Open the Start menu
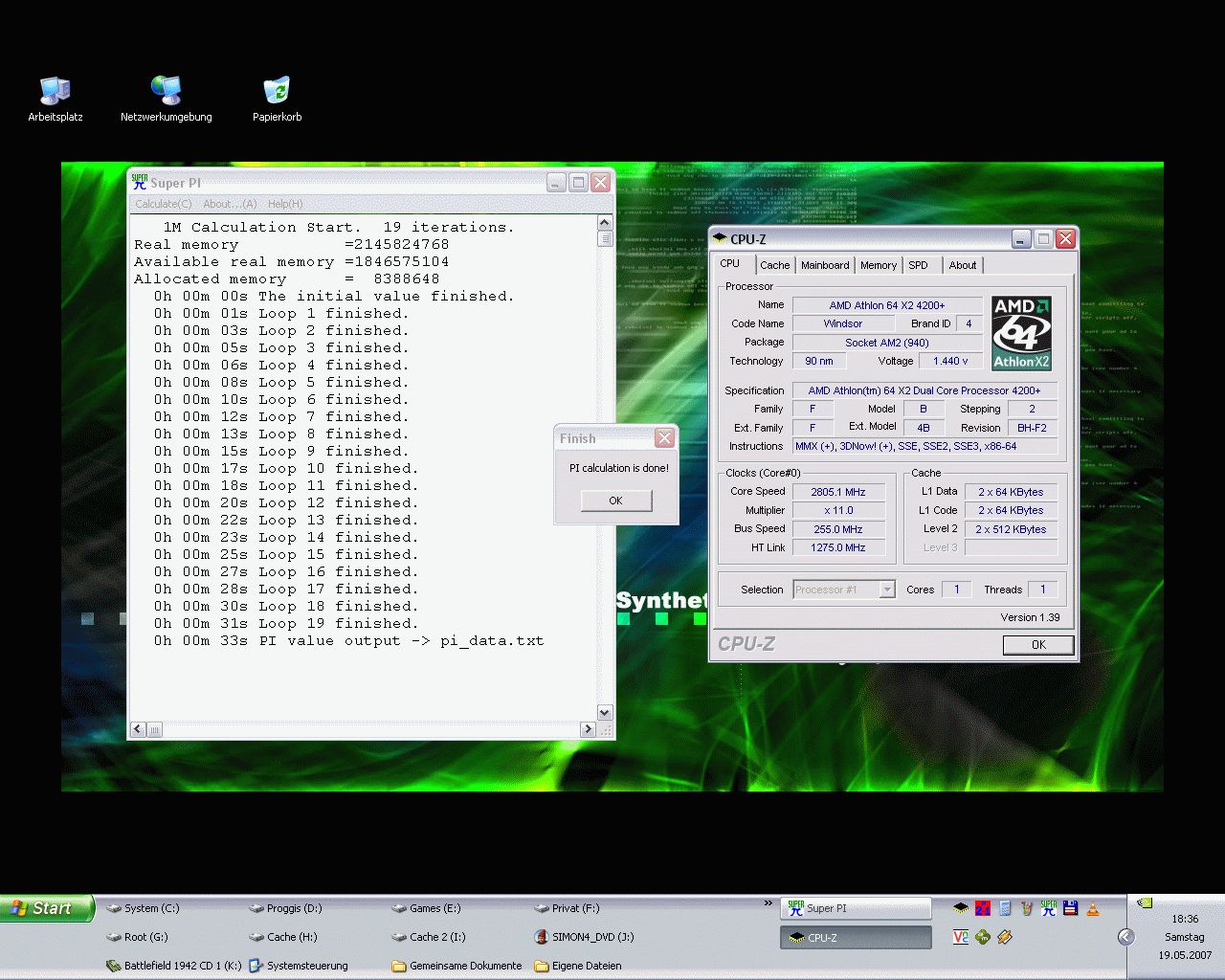 pyautogui.click(x=47, y=908)
